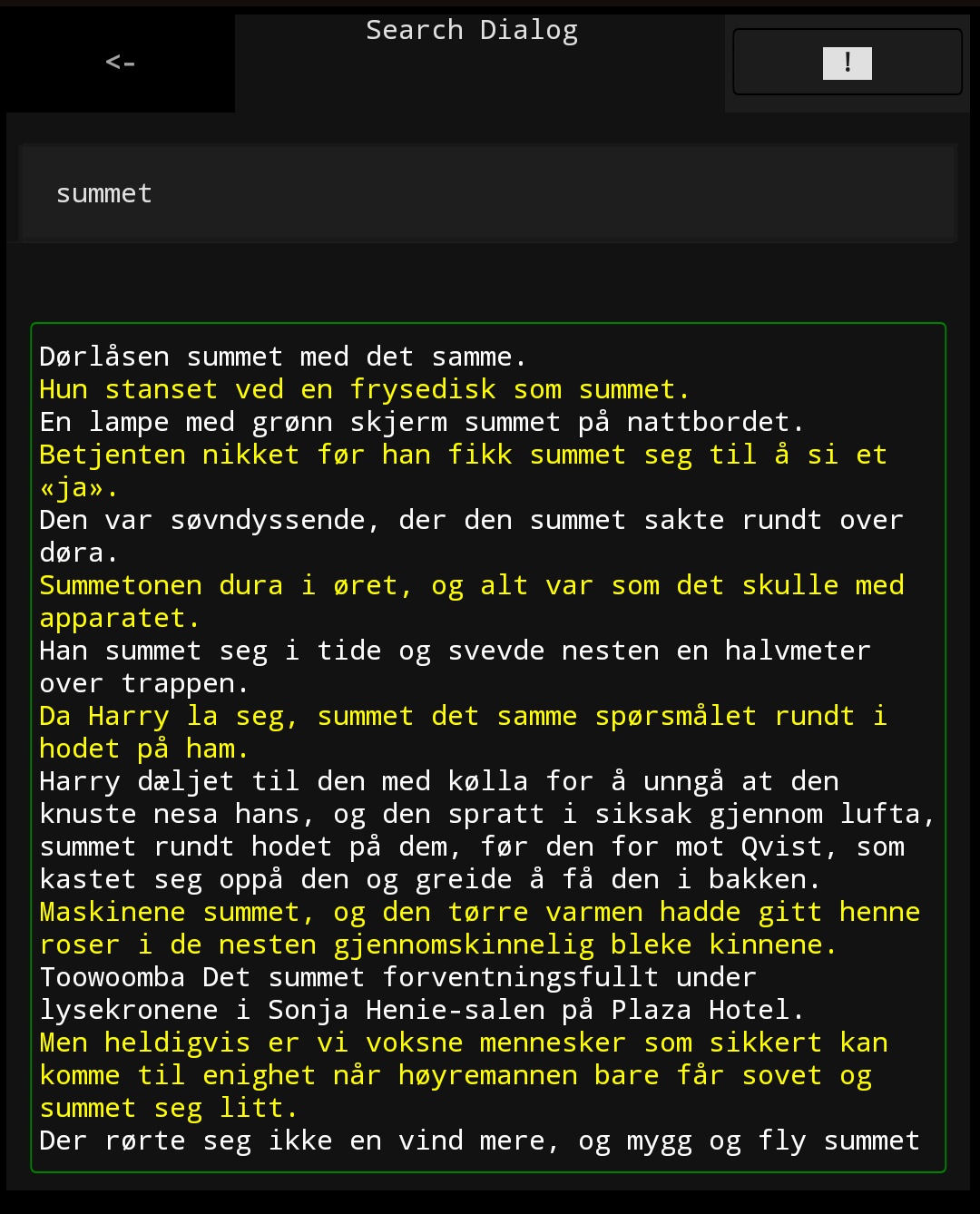Image resolution: width=980 pixels, height=1214 pixels.
Task: Click the result line mentioning "Plaza Hotel"
Action: (x=422, y=1011)
